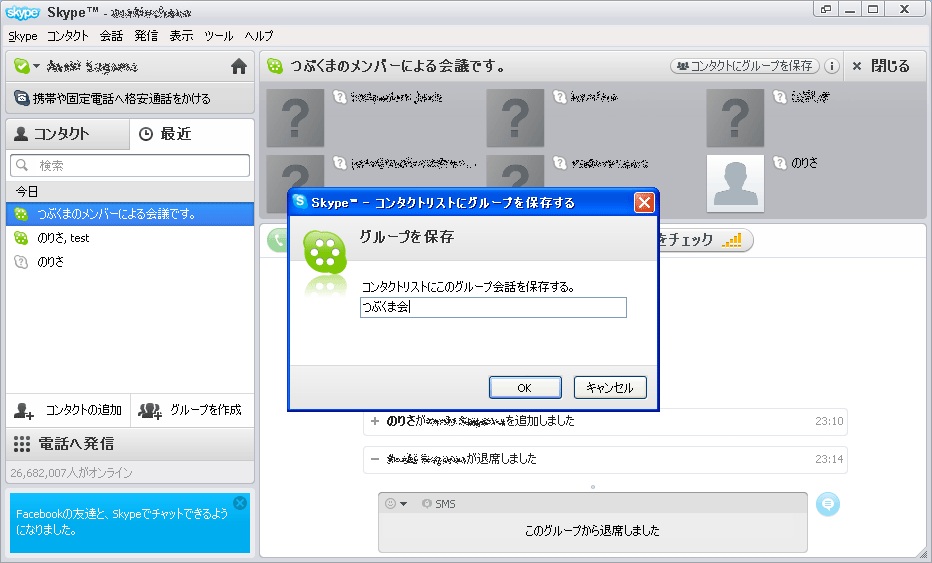Click the 今日 date group header

130,191
